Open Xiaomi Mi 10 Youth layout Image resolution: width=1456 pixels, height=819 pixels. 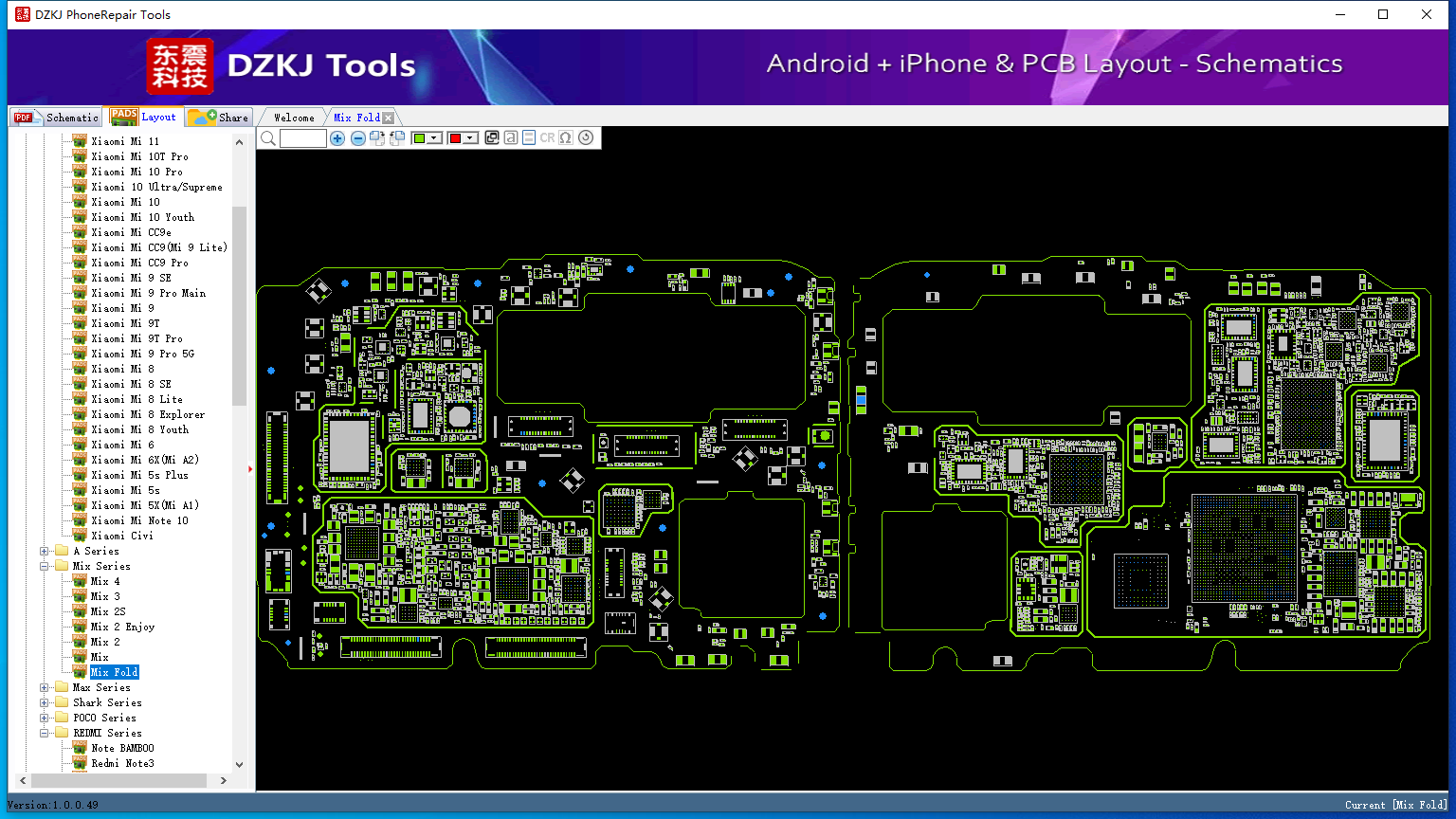[142, 217]
